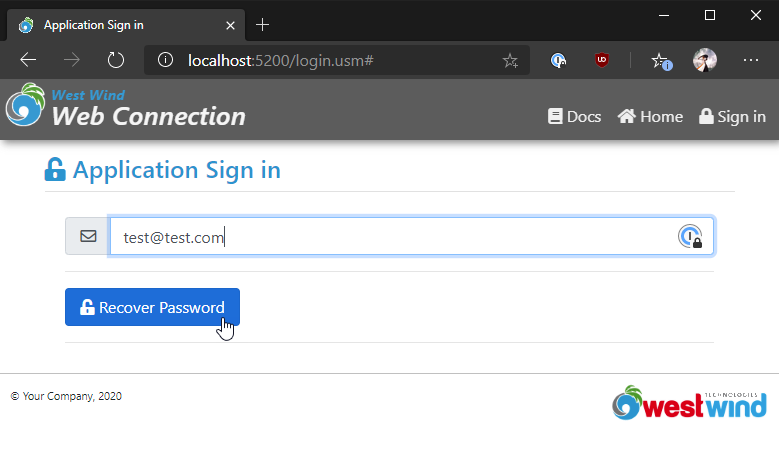
Task: Add this page to favorites using the star icon
Action: (510, 61)
